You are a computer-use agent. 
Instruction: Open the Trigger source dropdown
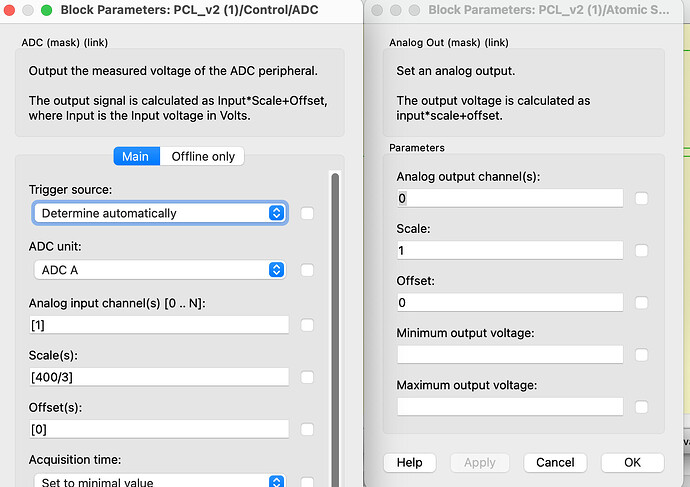click(x=160, y=213)
